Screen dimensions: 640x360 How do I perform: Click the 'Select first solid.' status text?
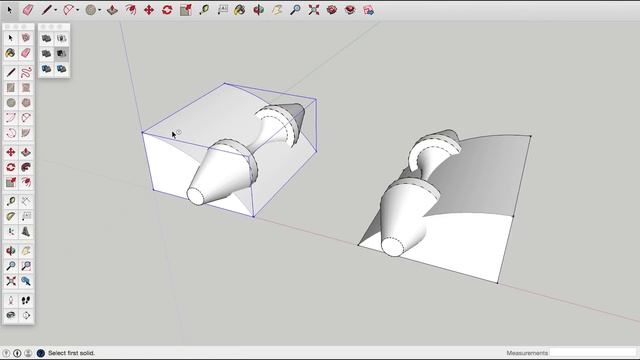click(x=71, y=353)
